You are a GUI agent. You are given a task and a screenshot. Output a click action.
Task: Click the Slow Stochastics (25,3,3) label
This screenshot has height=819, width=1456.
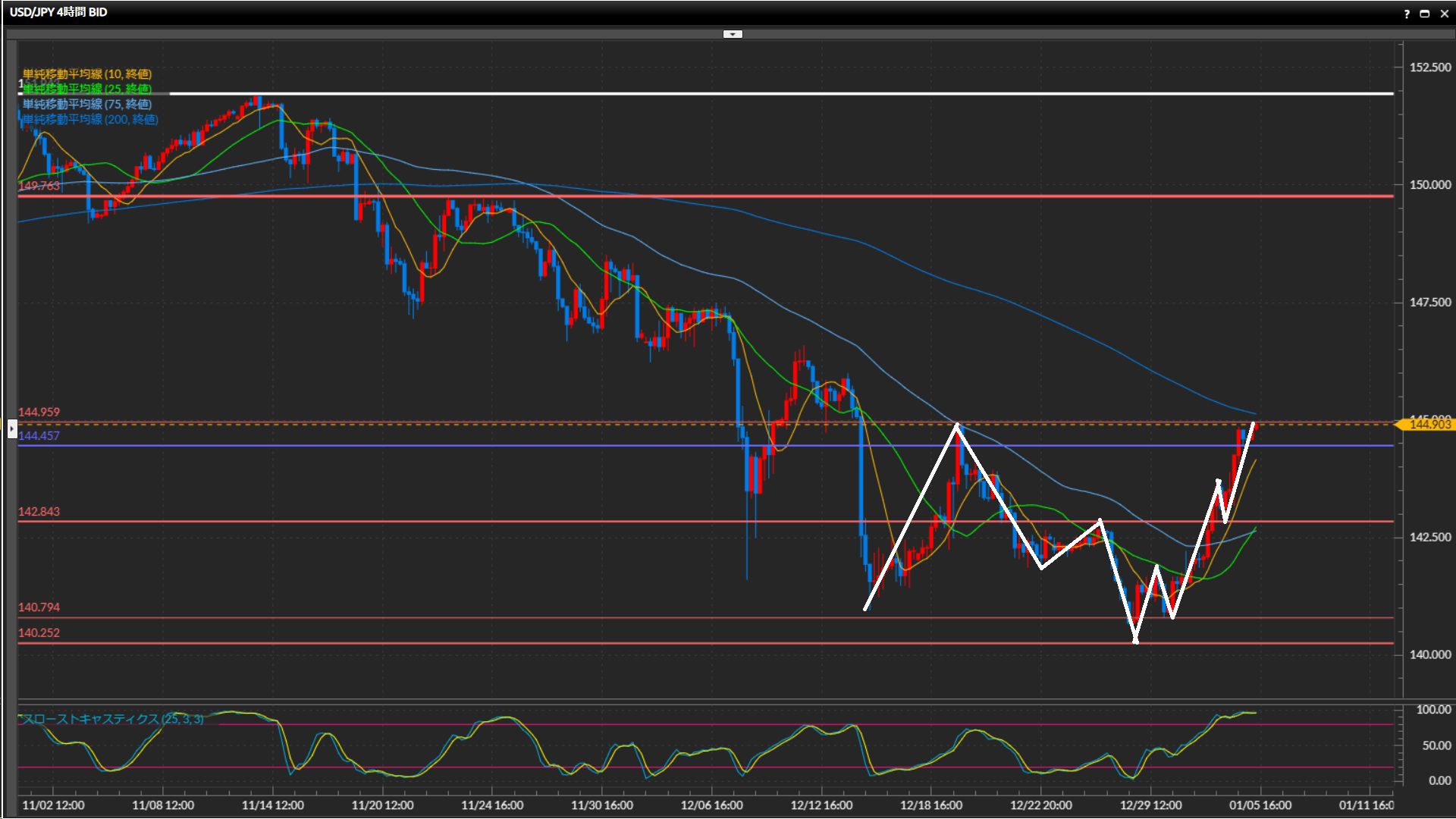112,719
